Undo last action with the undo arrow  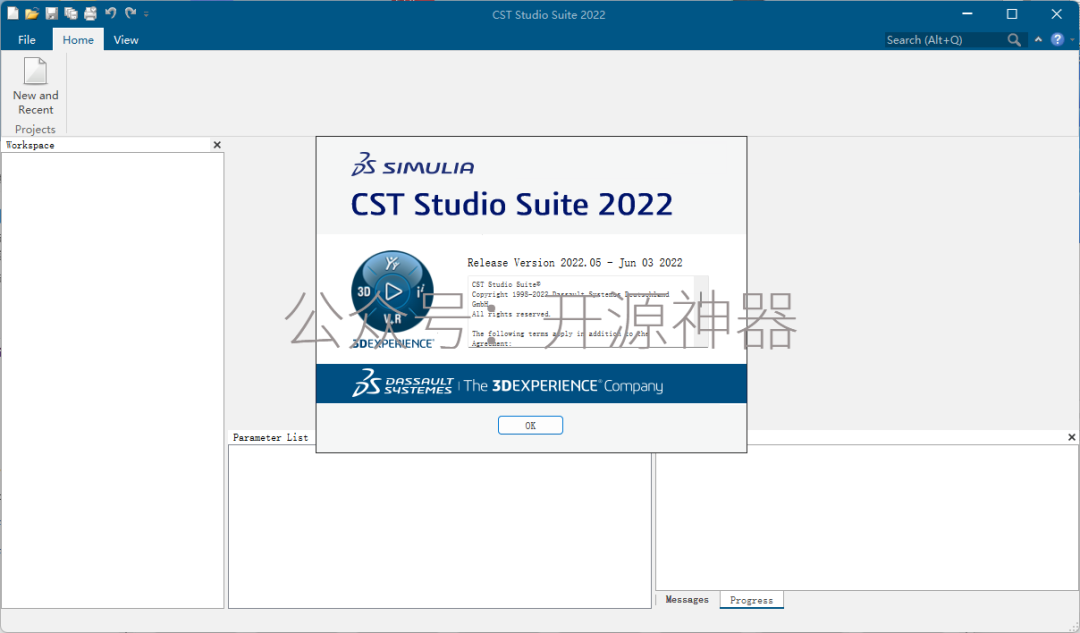[110, 13]
